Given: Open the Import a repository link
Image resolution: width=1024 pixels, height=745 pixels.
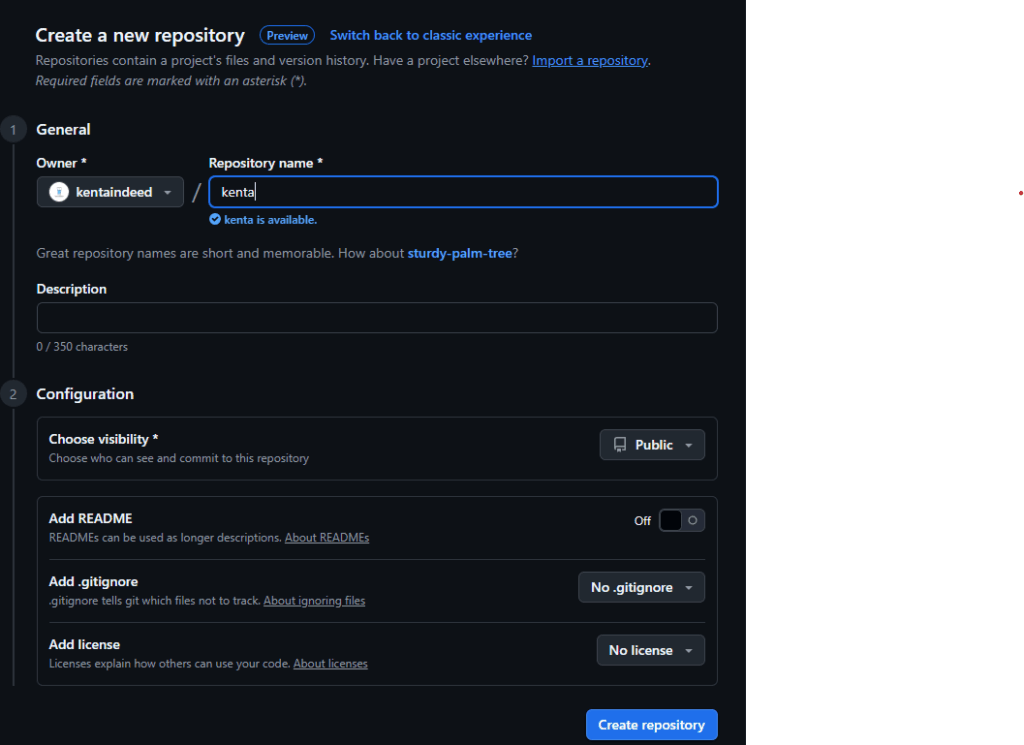Looking at the screenshot, I should coord(589,60).
